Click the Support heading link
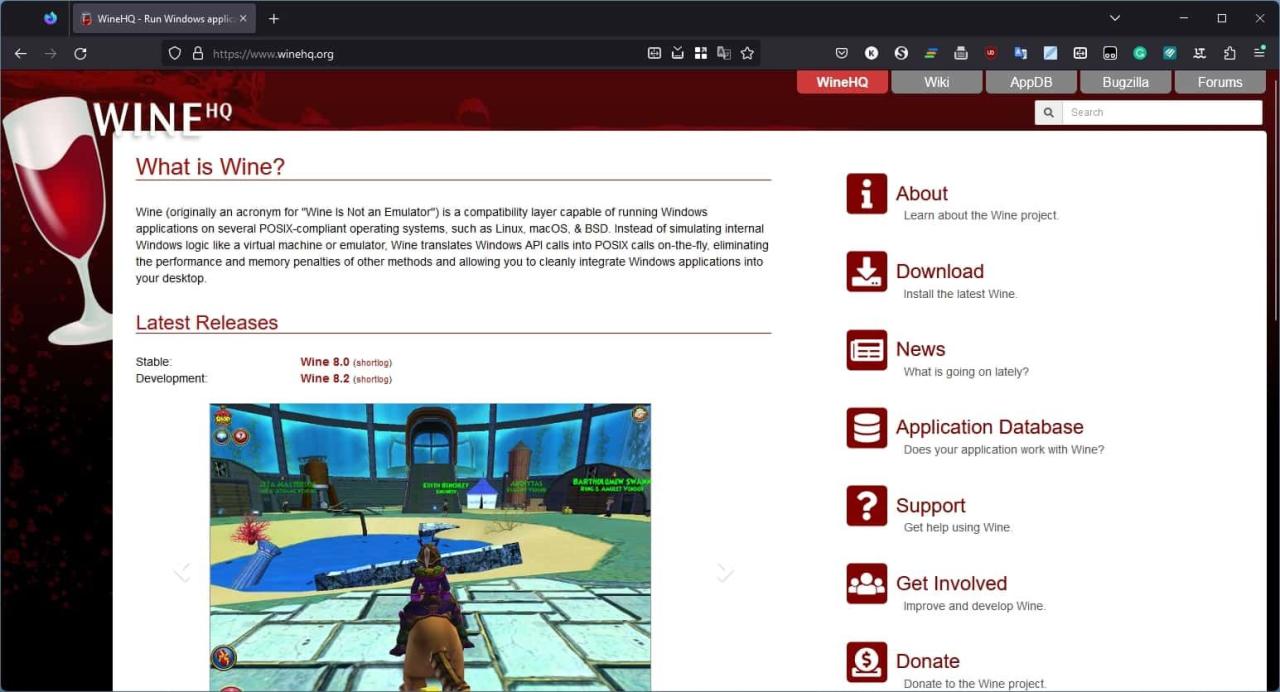 [931, 506]
